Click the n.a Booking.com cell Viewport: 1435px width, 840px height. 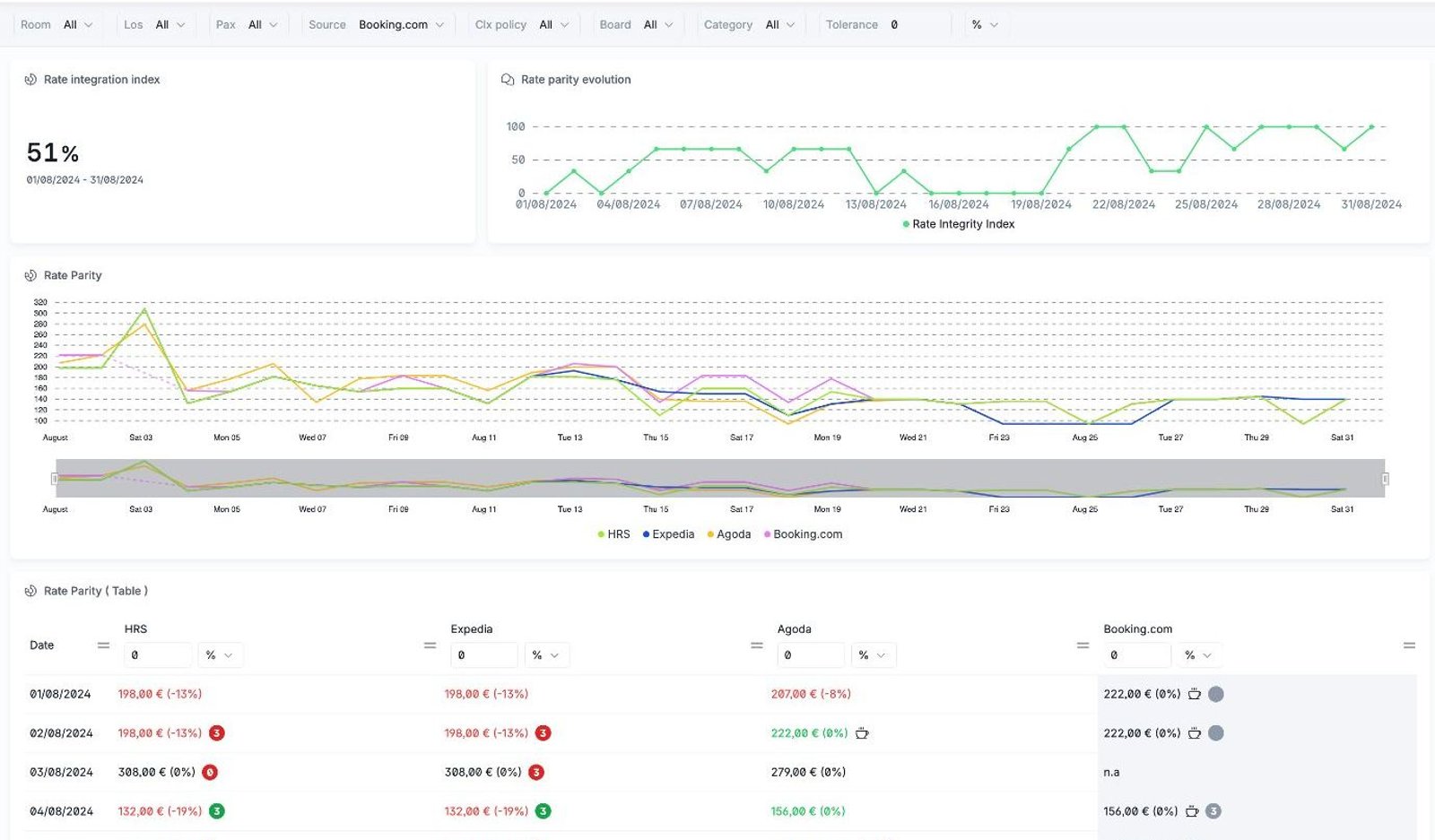coord(1112,772)
